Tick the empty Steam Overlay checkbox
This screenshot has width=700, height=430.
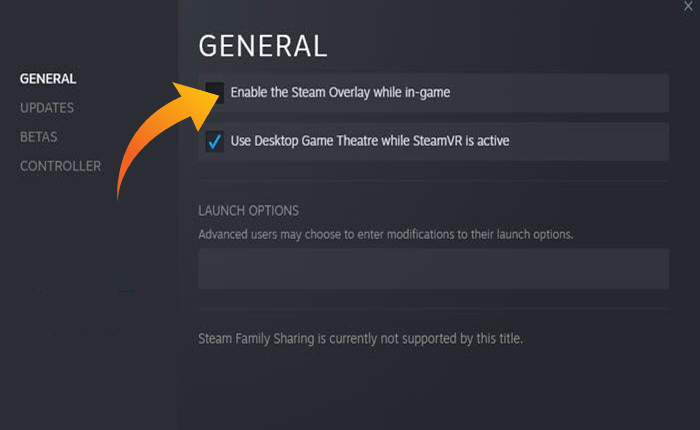click(x=215, y=92)
